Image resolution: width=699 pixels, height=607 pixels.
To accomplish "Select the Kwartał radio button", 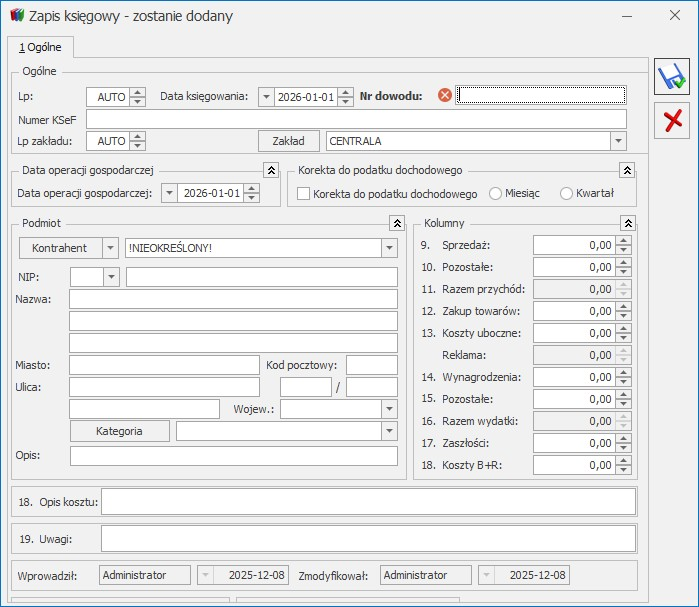I will [567, 193].
